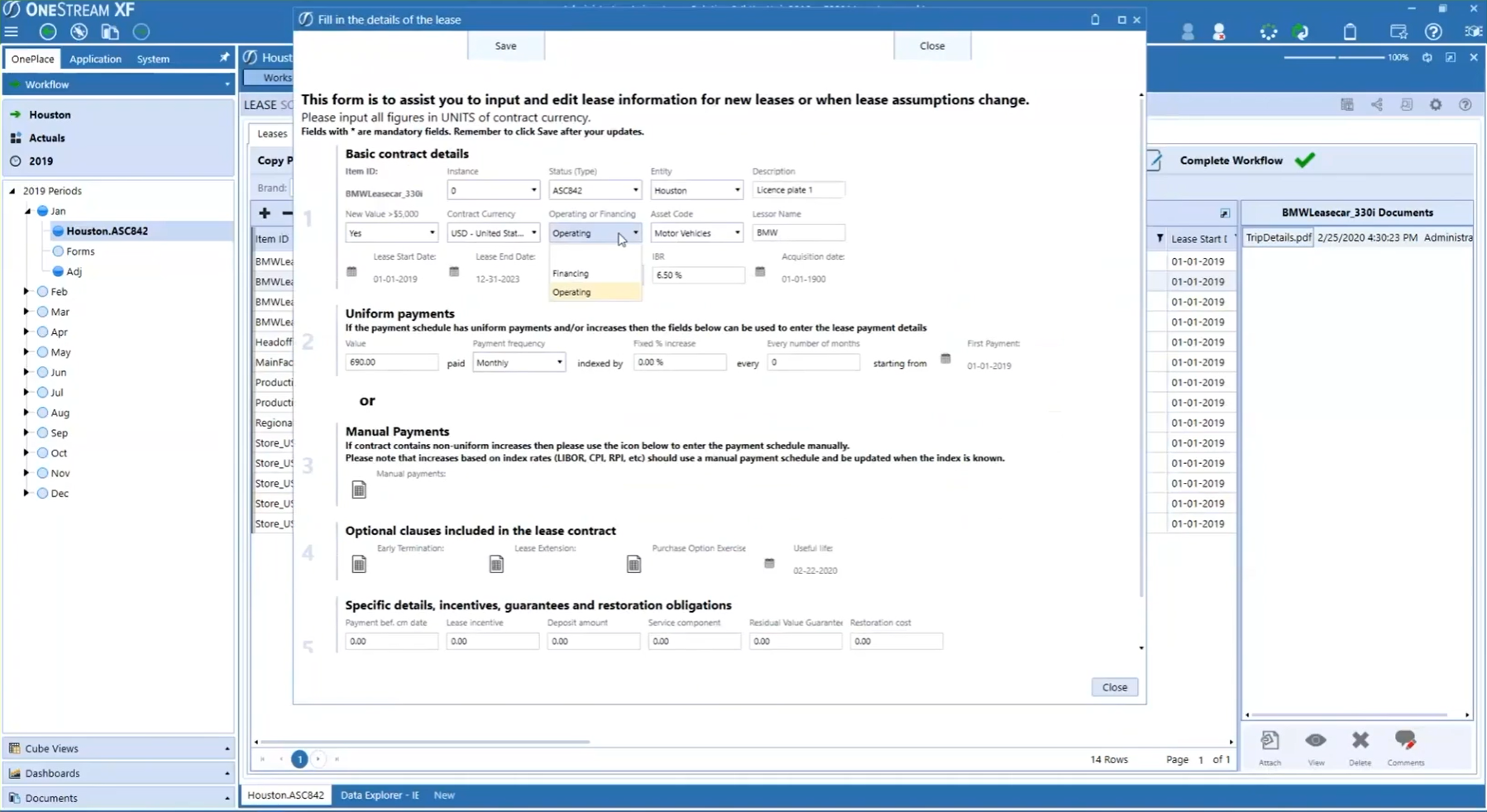Open the Acquisition date calendar picker

(x=760, y=271)
